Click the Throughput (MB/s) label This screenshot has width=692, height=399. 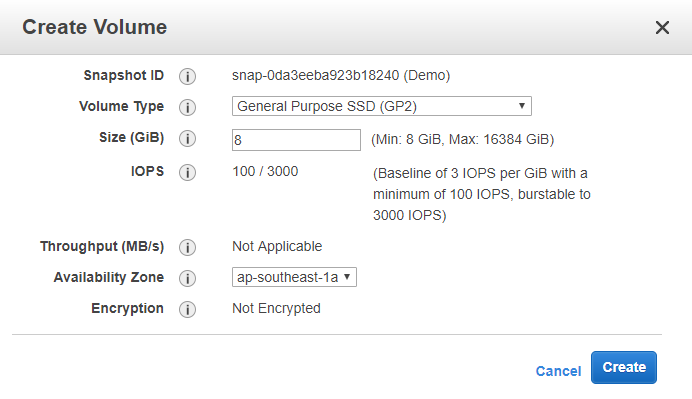tap(102, 246)
